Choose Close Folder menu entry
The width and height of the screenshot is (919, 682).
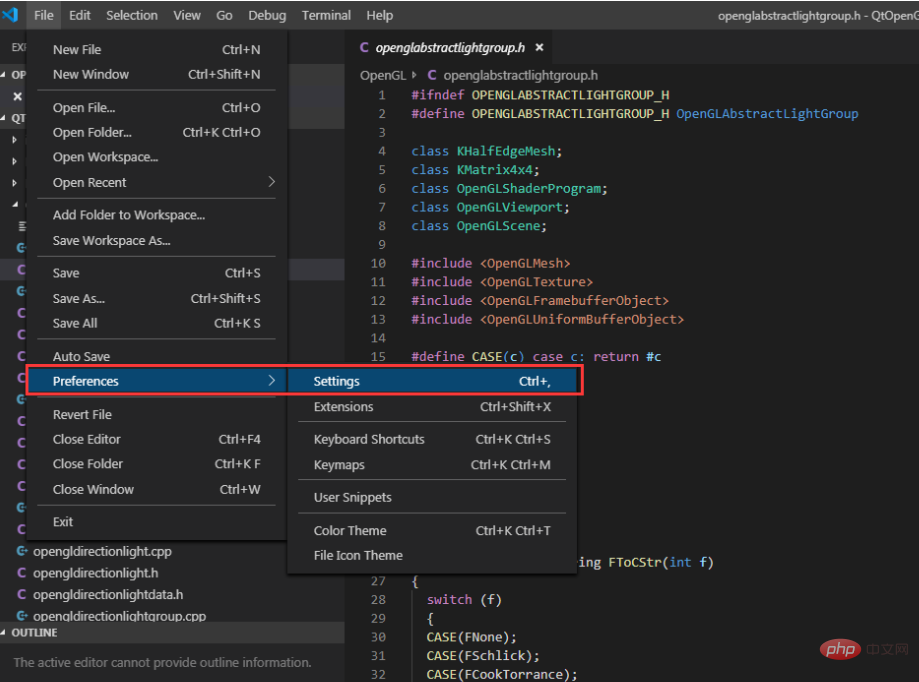coord(156,464)
